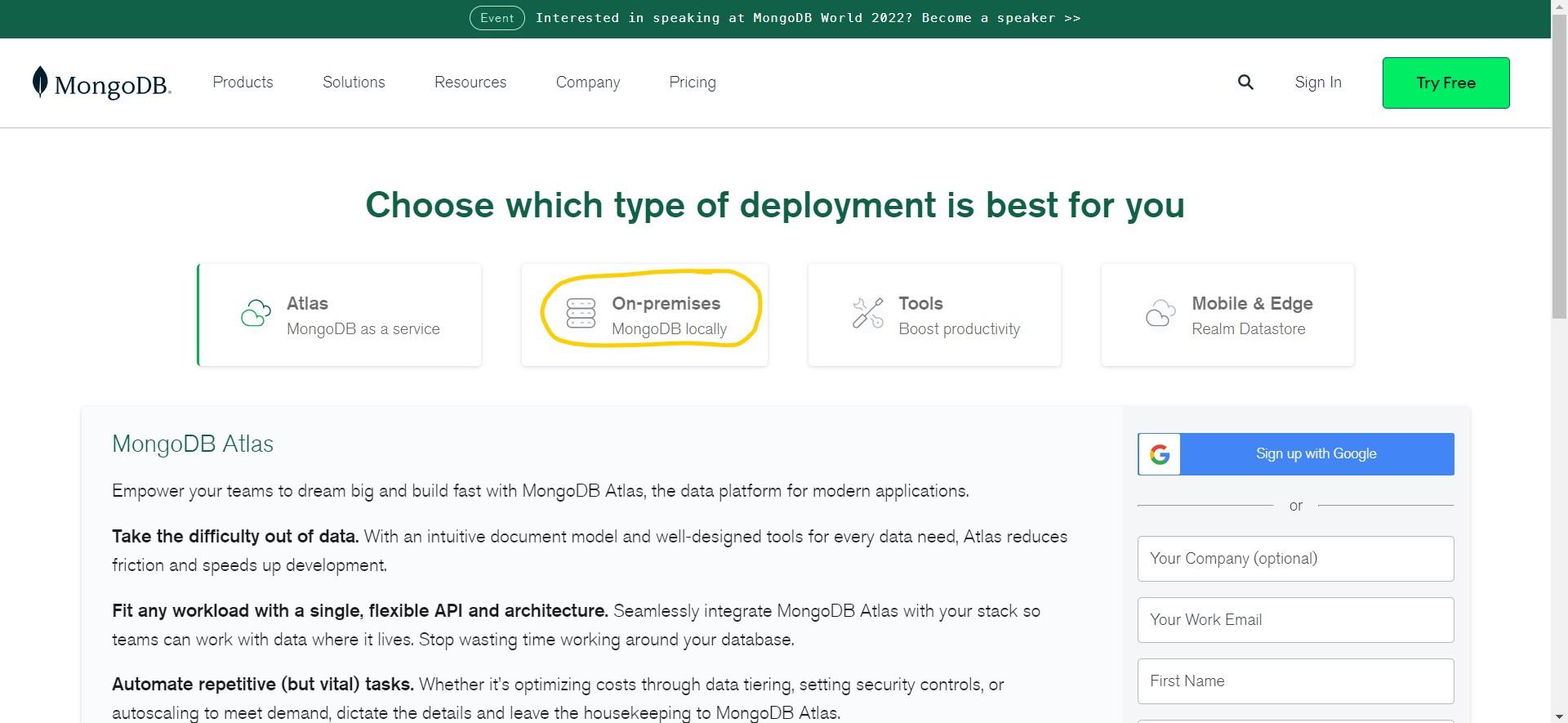Click the Tools wrench icon
The image size is (1568, 723).
coord(868,314)
